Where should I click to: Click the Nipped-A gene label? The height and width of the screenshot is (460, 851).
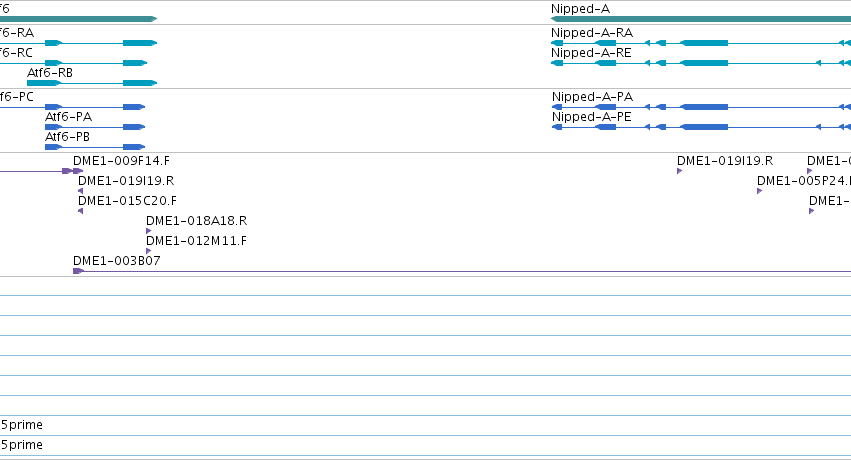(x=580, y=9)
